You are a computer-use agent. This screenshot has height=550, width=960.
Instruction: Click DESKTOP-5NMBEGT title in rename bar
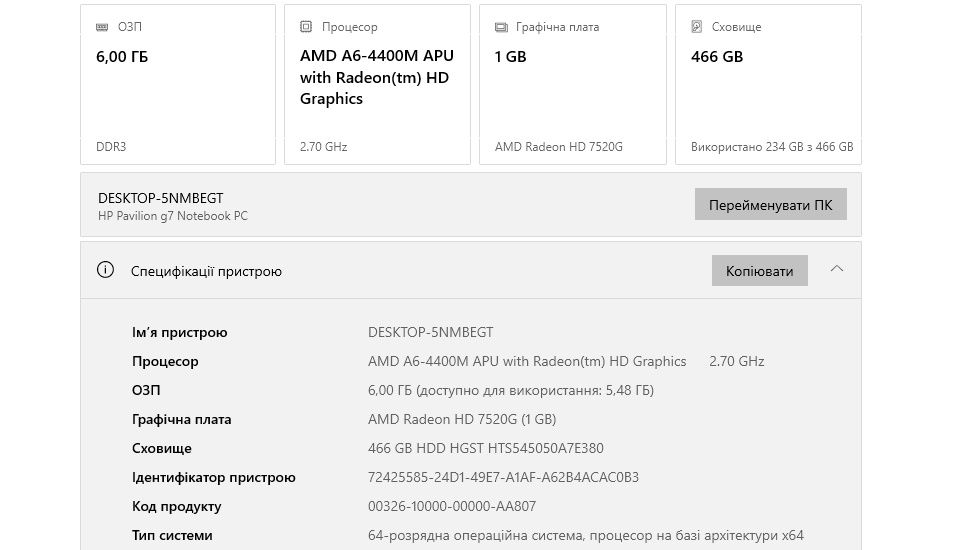160,198
